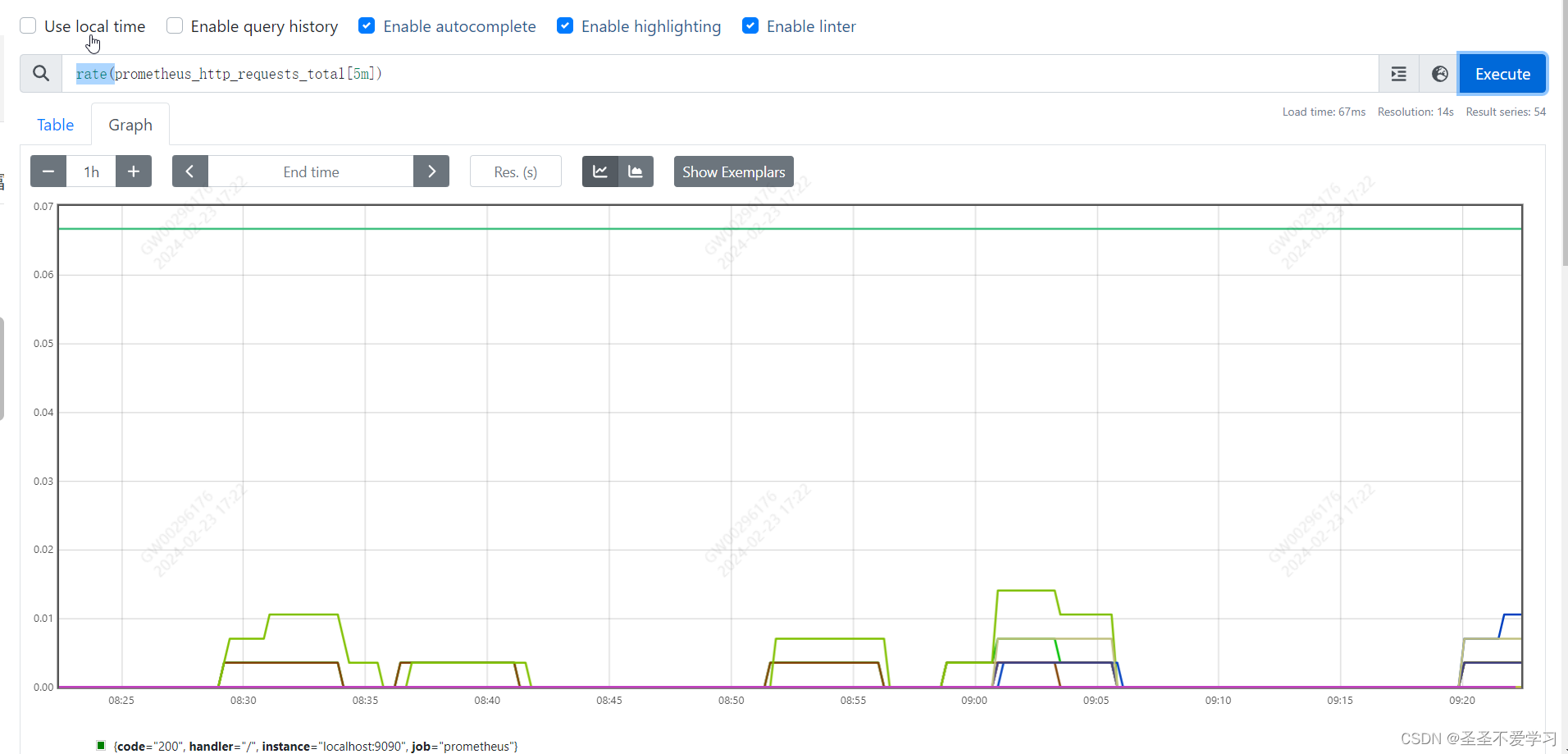1568x754 pixels.
Task: Move the end time backward with the left chevron
Action: pyautogui.click(x=190, y=171)
